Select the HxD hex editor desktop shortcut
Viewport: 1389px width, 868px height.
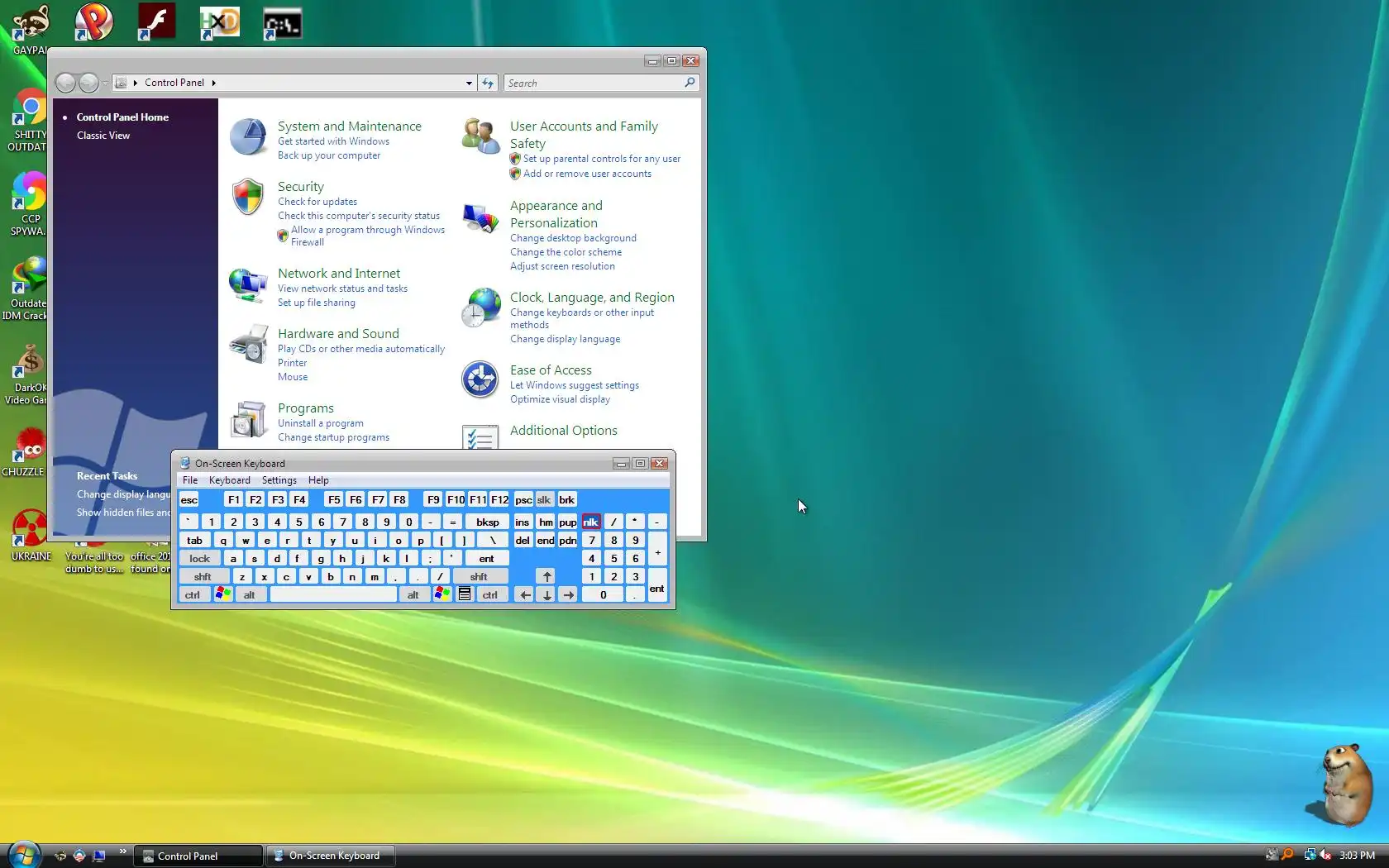219,22
